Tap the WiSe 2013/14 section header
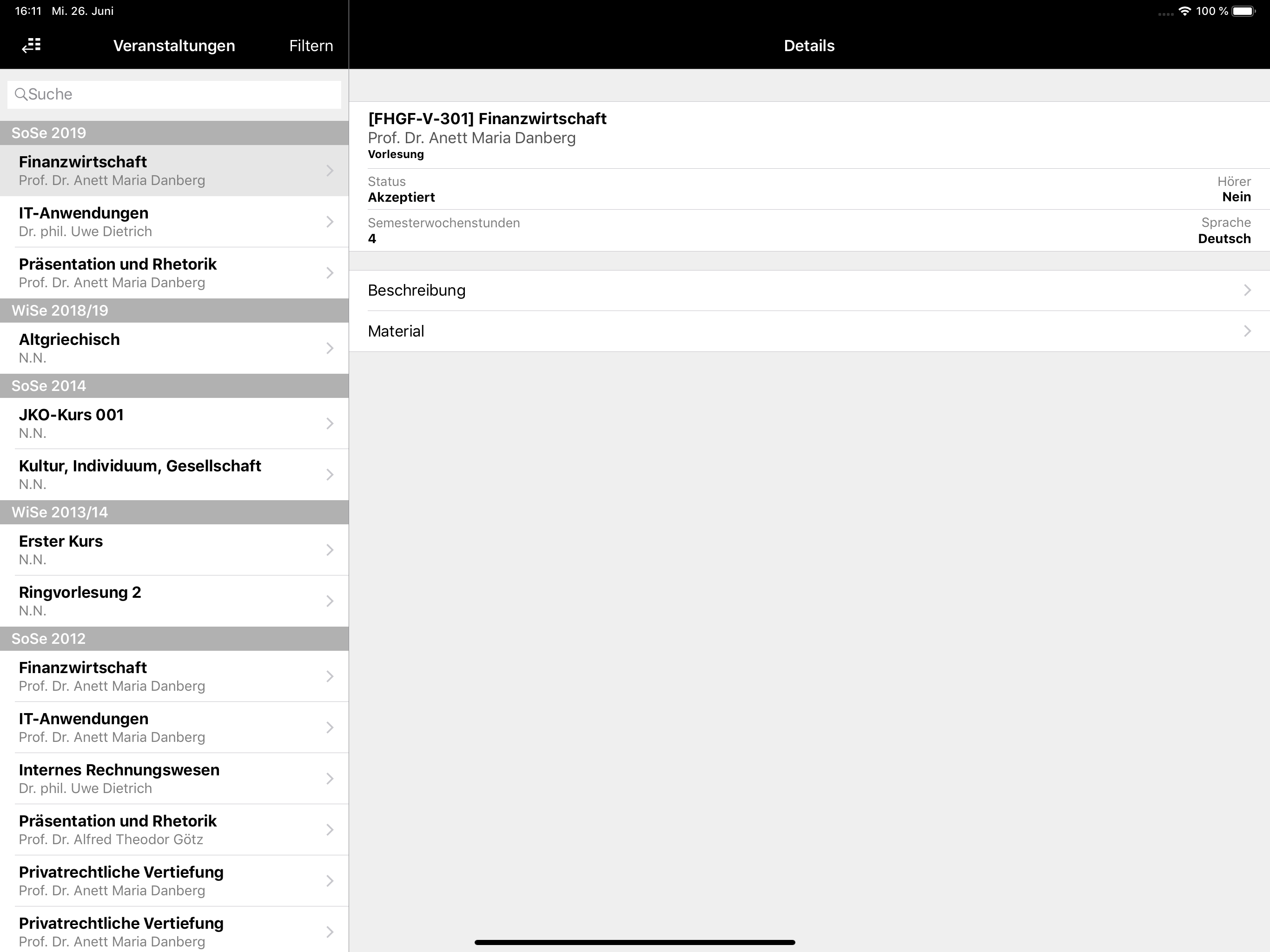 coord(174,512)
